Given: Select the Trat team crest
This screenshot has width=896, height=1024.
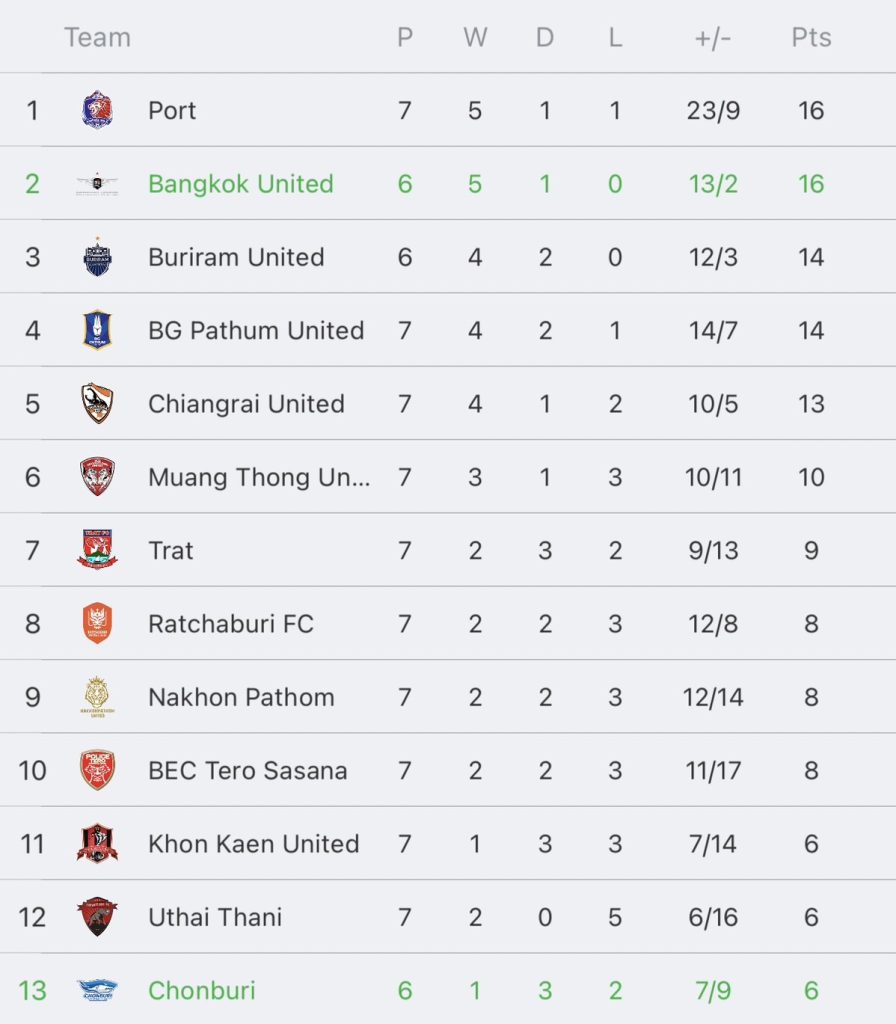Looking at the screenshot, I should click(x=97, y=550).
